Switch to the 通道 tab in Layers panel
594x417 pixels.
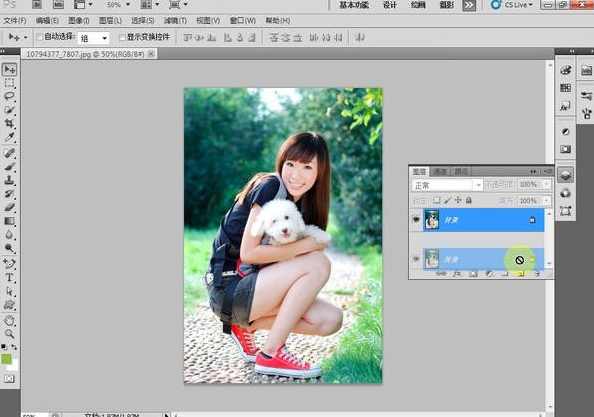(x=440, y=172)
